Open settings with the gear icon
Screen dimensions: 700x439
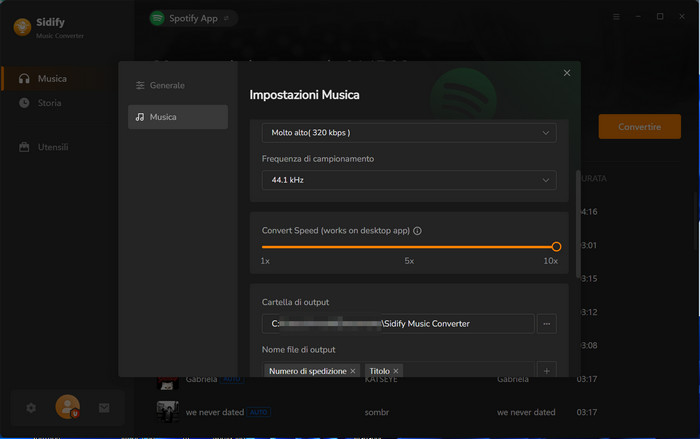pos(31,408)
